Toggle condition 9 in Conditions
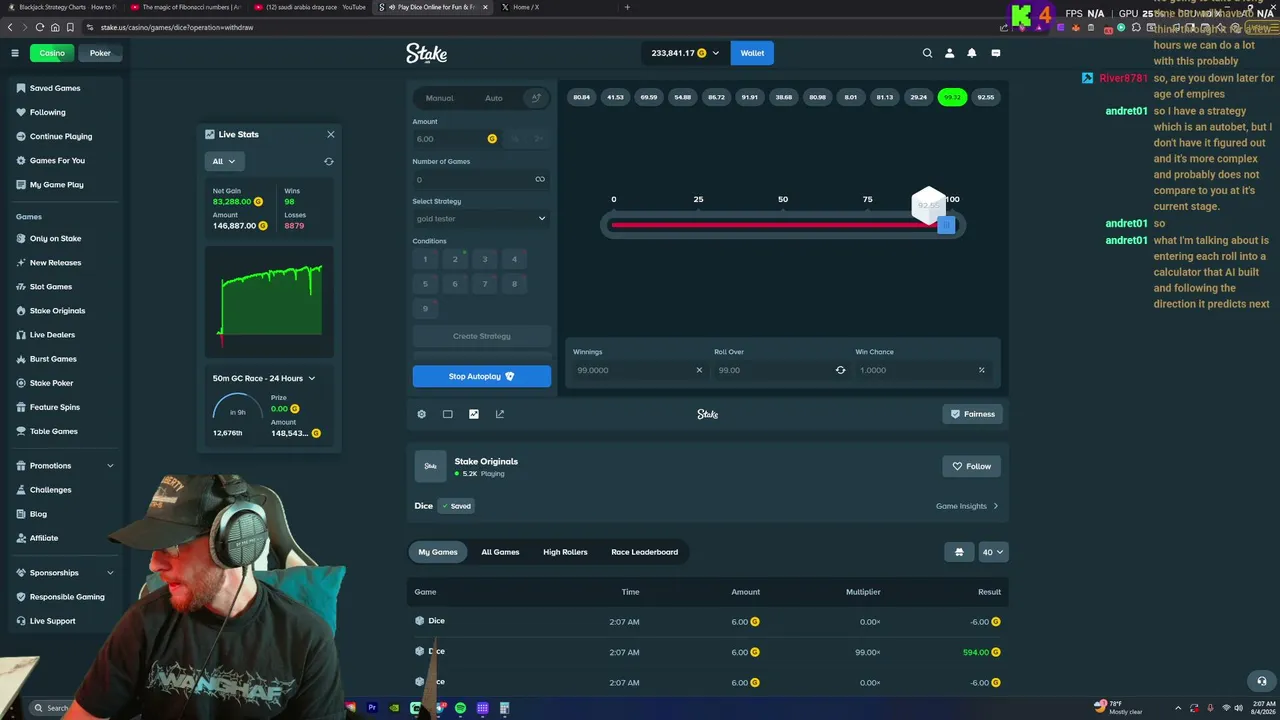This screenshot has width=1280, height=720. (425, 309)
